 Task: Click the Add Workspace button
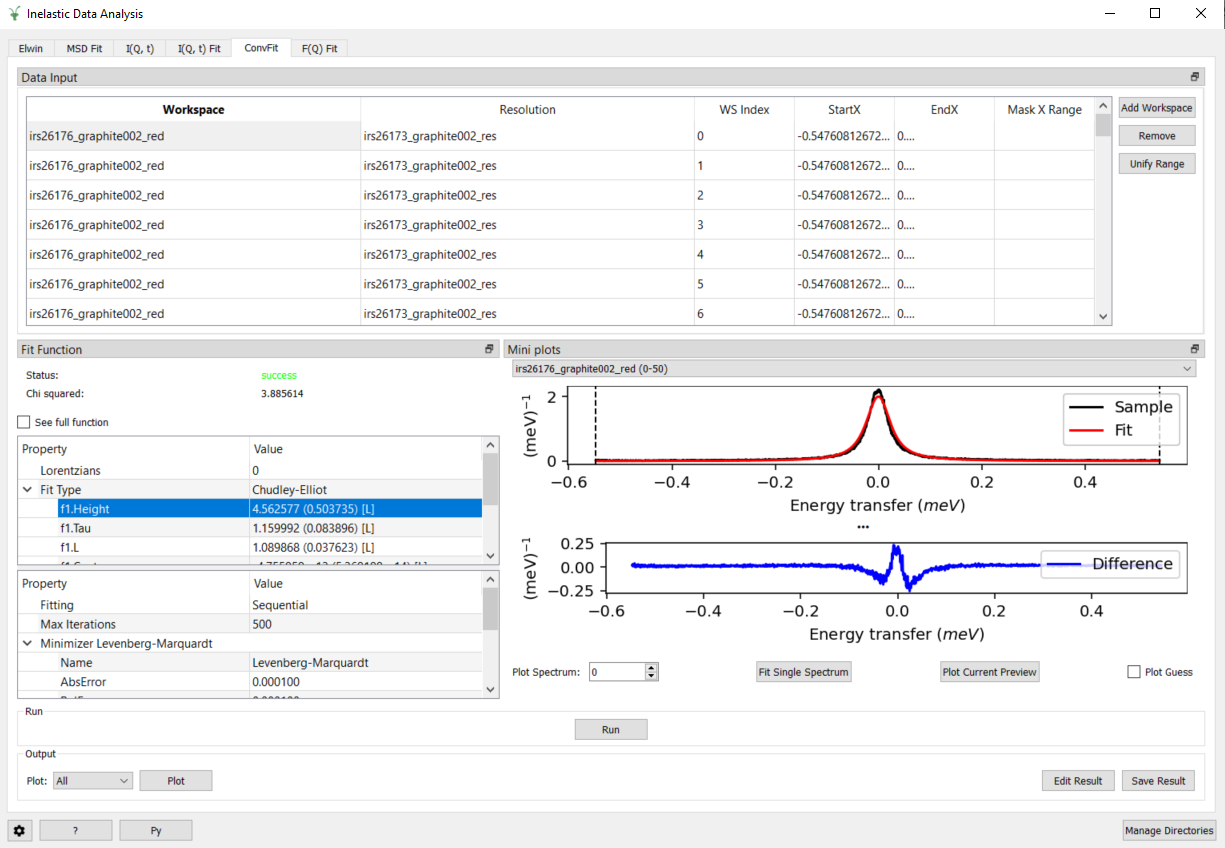pyautogui.click(x=1156, y=108)
